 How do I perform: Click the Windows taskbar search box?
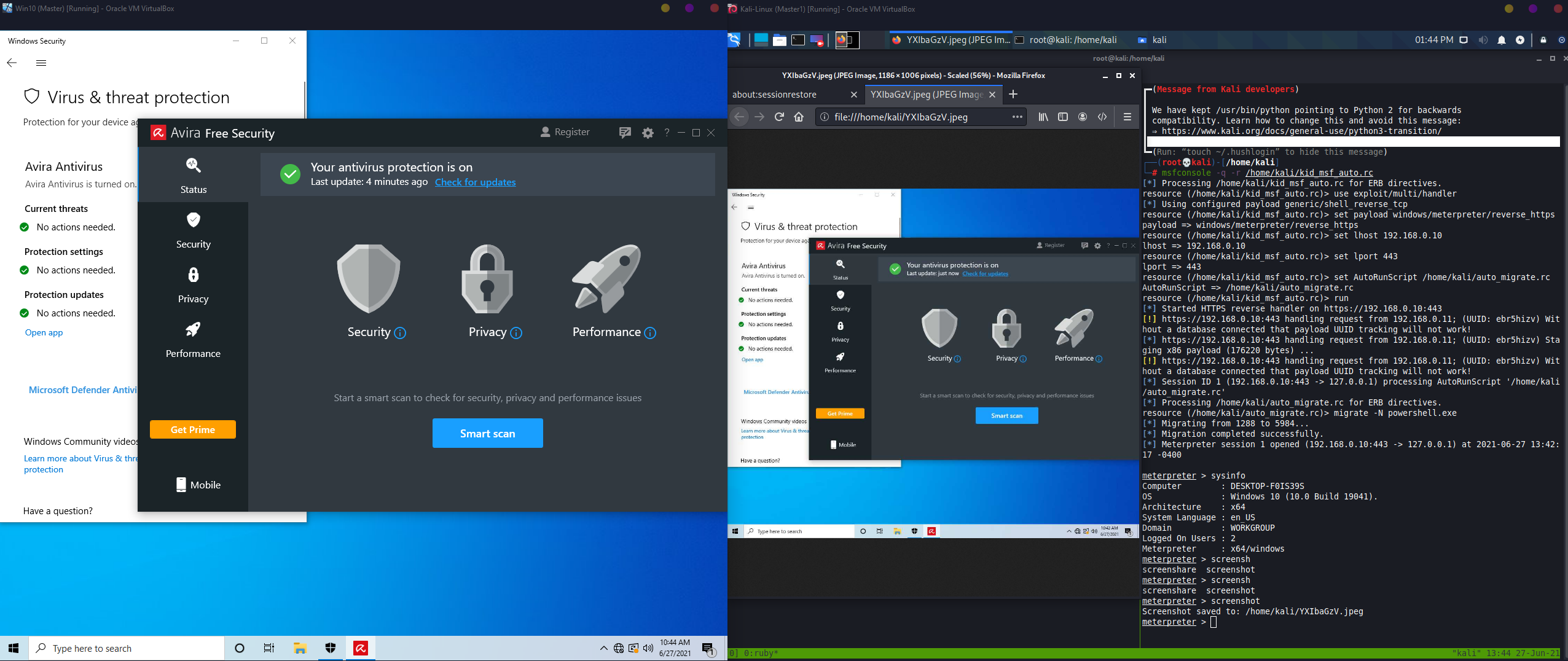tap(127, 648)
